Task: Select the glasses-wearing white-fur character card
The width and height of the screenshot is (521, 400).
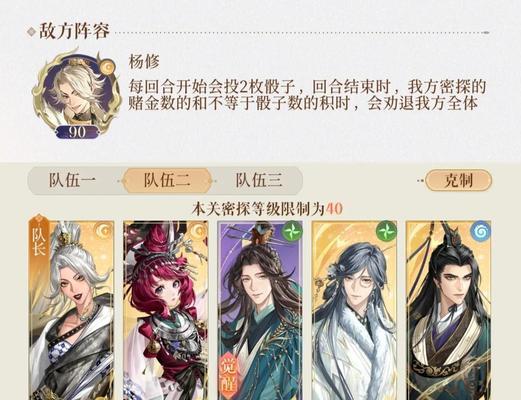Action: click(354, 310)
